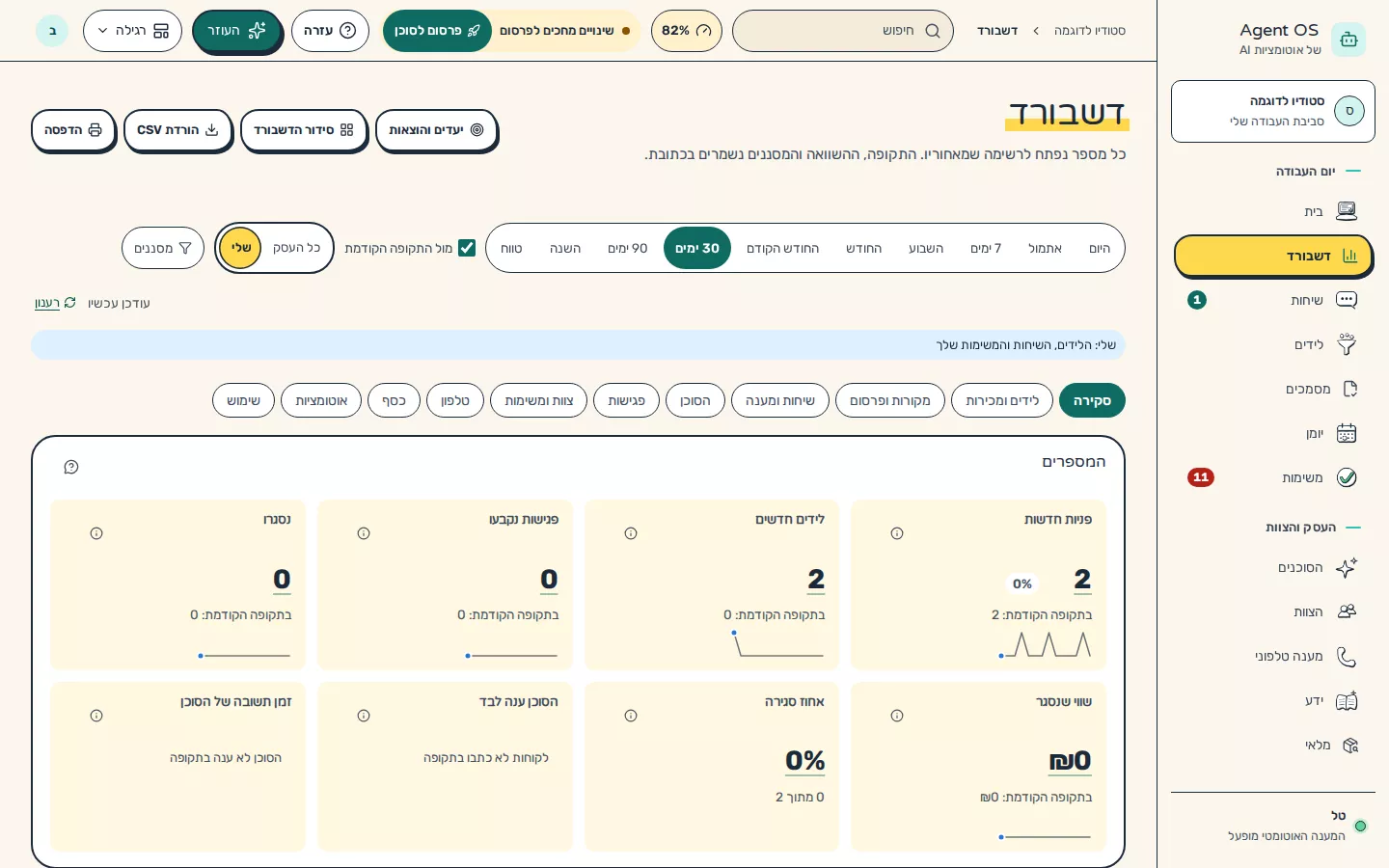Viewport: 1389px width, 868px height.
Task: Click the הורדת CSV button
Action: 178,130
